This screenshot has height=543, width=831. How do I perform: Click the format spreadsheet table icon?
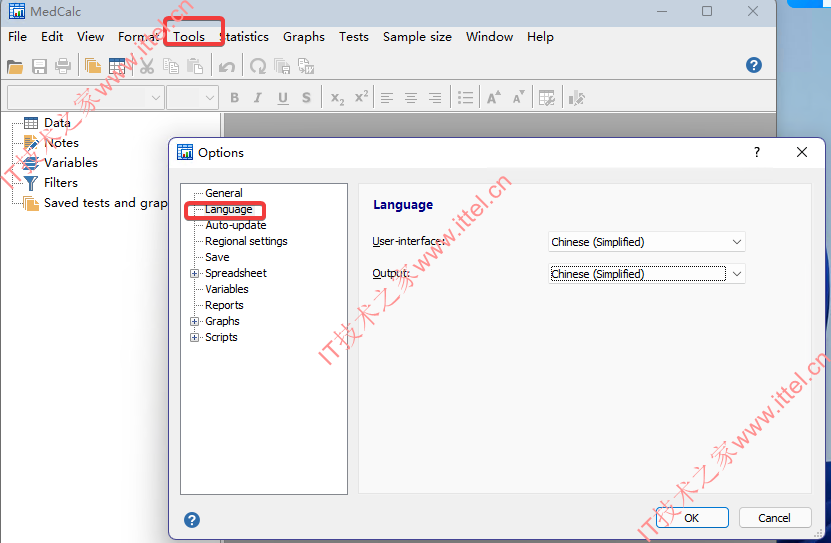(546, 98)
